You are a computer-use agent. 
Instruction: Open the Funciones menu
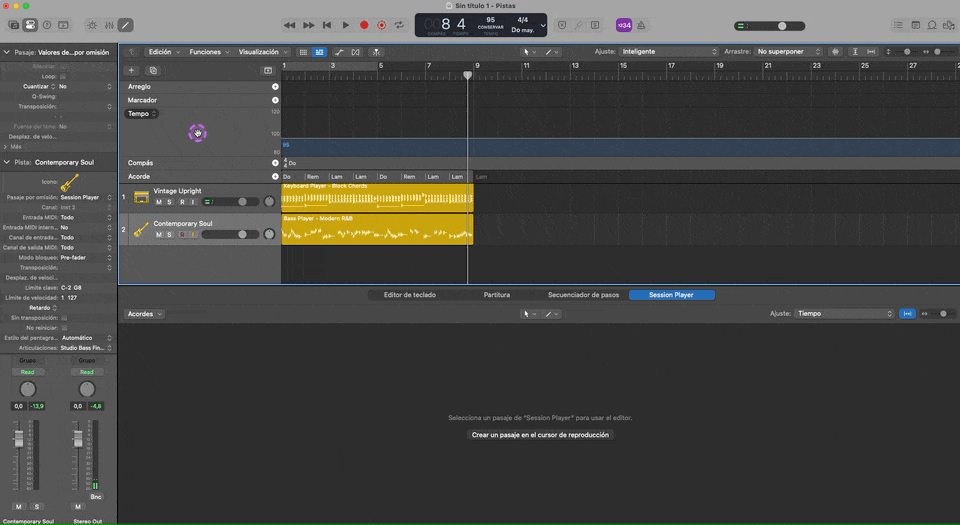pyautogui.click(x=209, y=52)
